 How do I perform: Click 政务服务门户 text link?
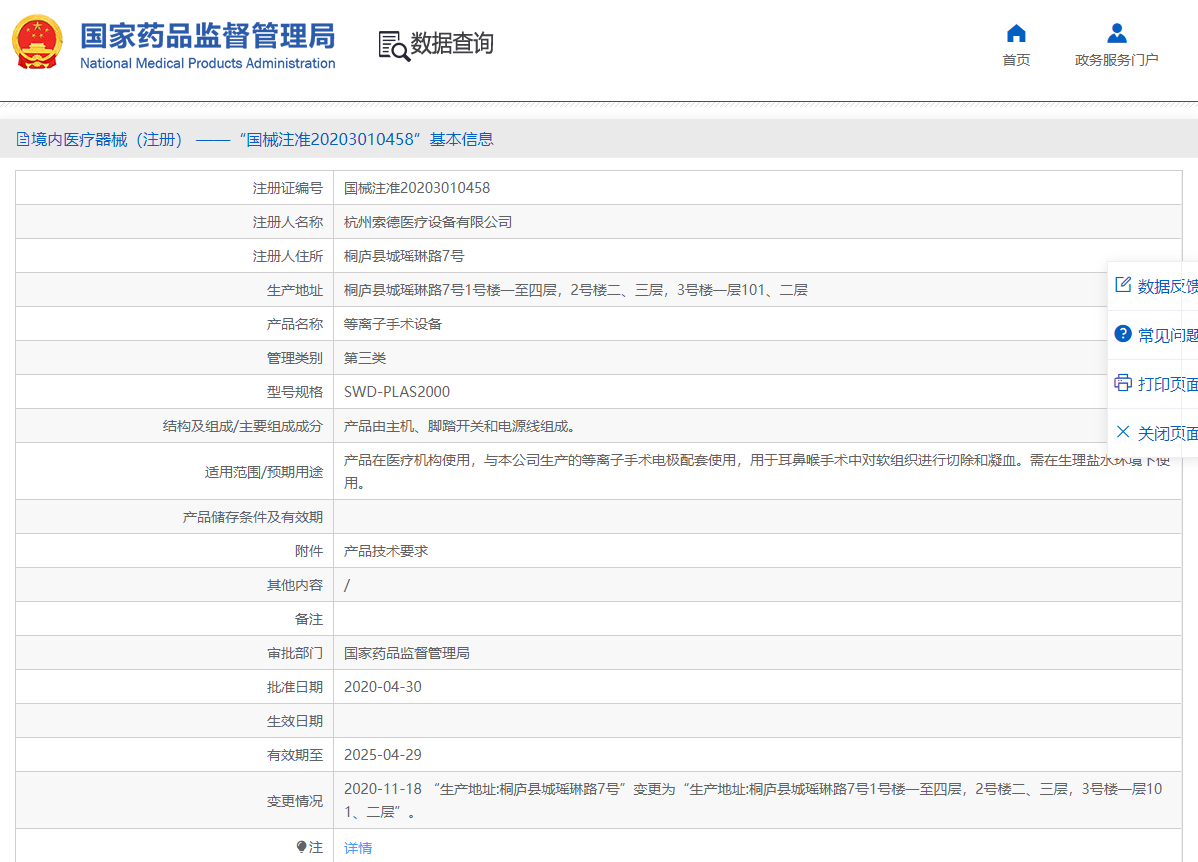point(1116,60)
